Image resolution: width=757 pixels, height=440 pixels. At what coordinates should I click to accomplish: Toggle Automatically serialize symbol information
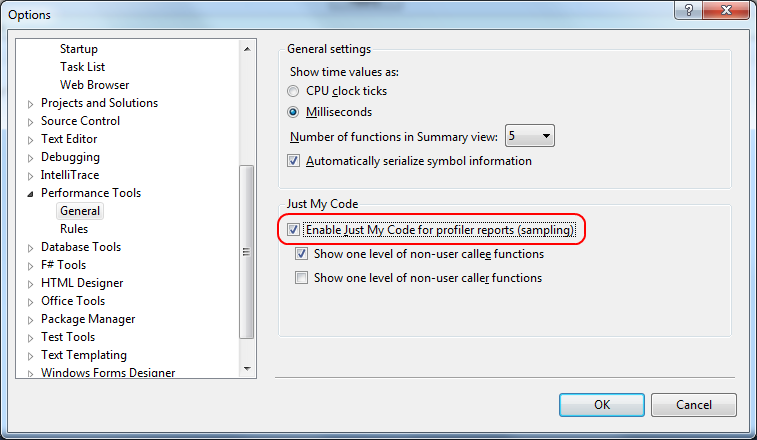point(294,161)
